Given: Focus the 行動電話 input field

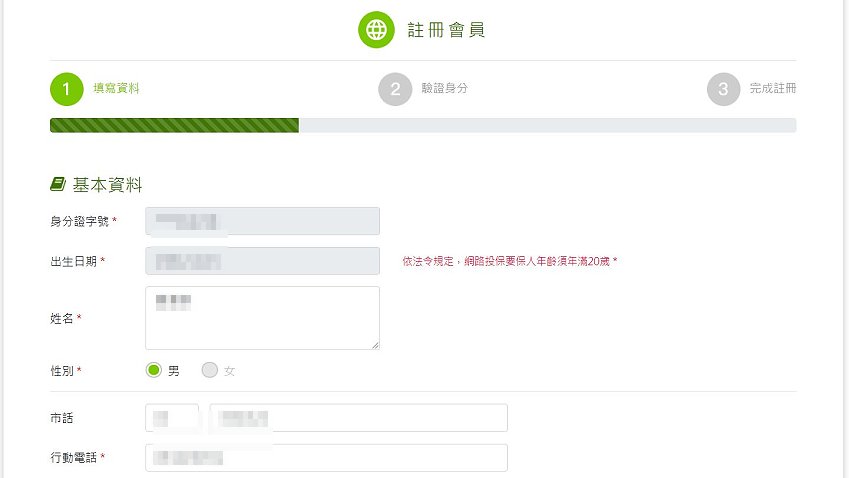Looking at the screenshot, I should pos(326,457).
